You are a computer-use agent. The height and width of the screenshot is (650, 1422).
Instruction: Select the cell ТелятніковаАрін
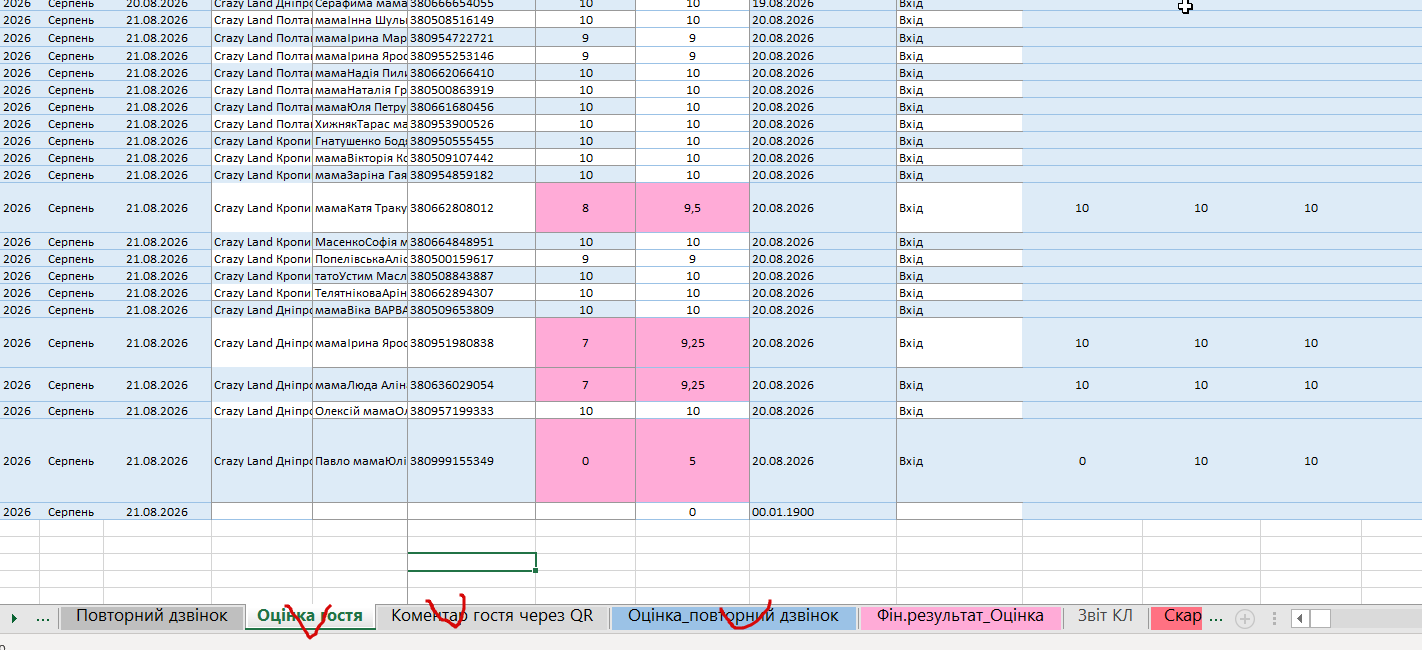coord(360,293)
